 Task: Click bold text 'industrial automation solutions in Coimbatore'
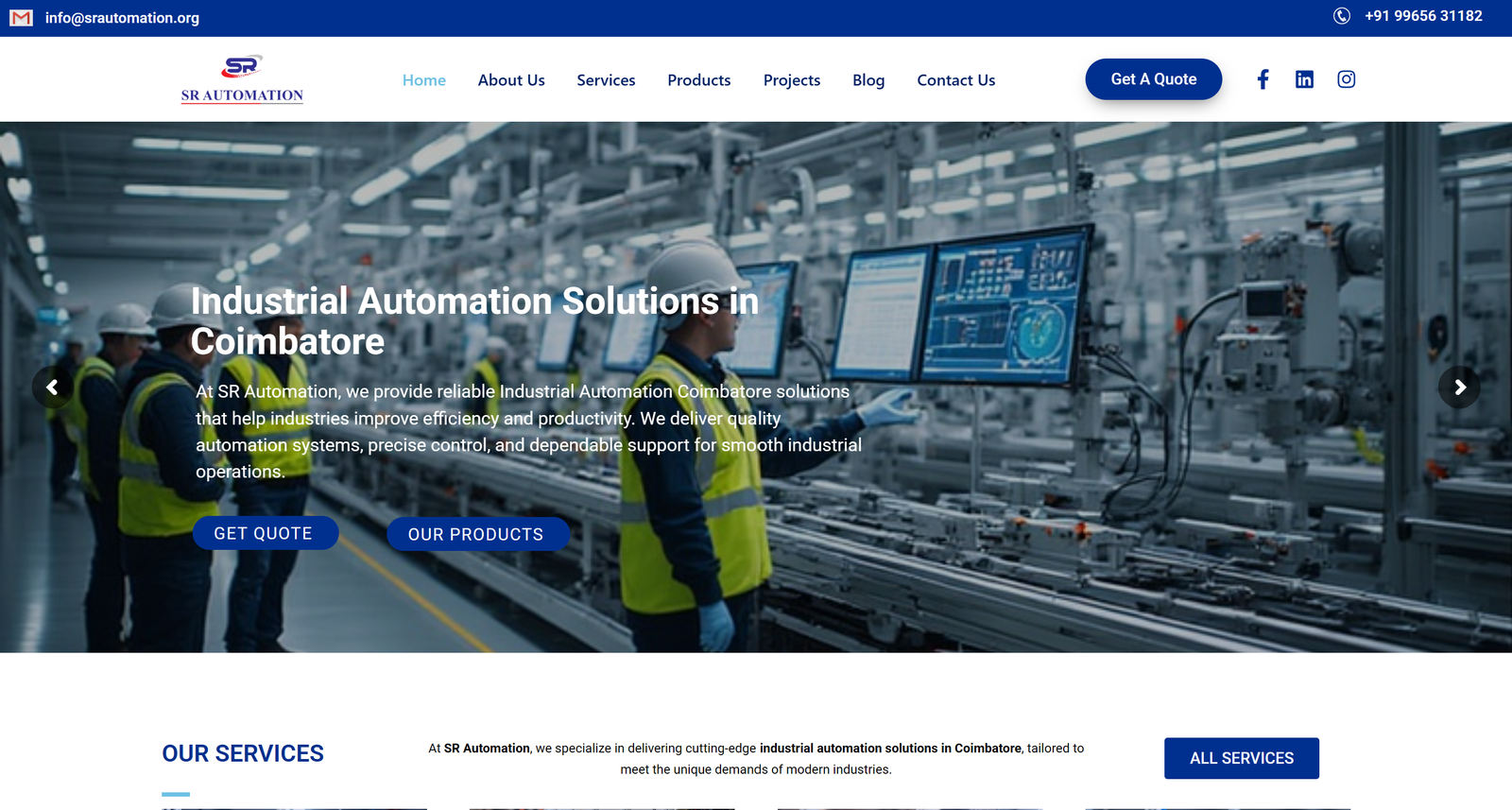coord(890,748)
